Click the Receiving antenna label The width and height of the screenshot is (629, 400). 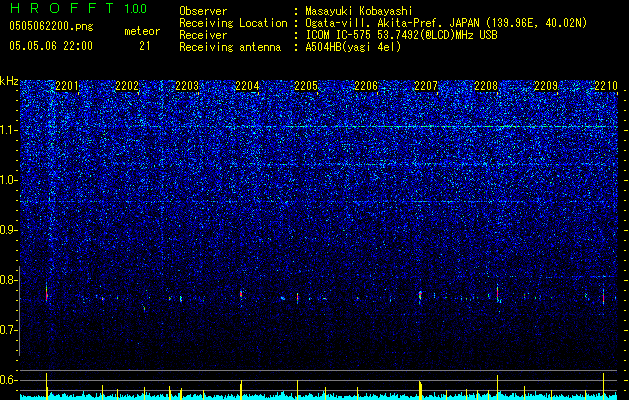[230, 47]
